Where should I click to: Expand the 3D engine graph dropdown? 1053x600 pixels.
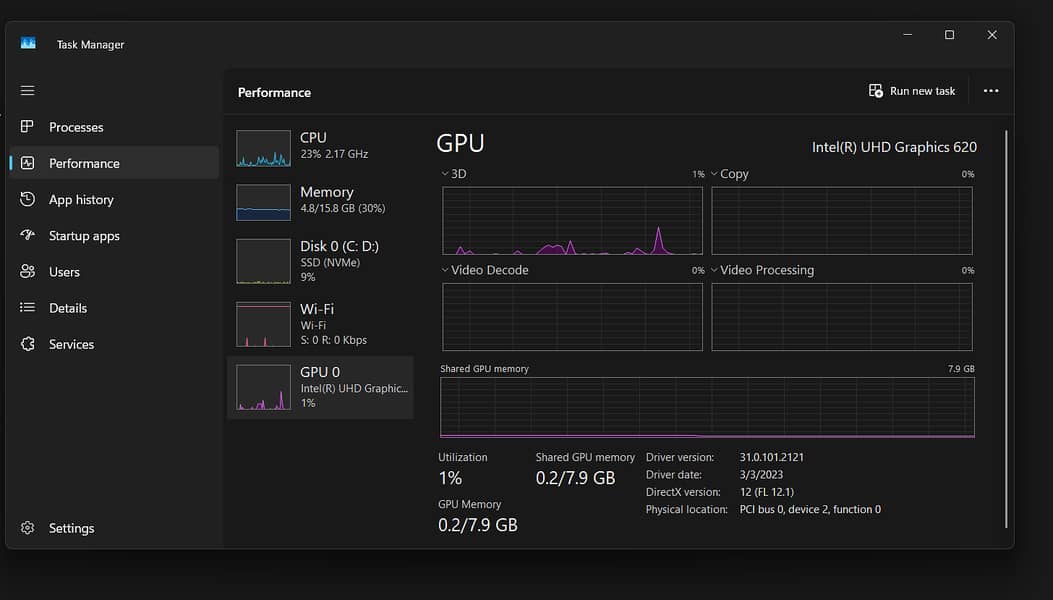(x=446, y=174)
